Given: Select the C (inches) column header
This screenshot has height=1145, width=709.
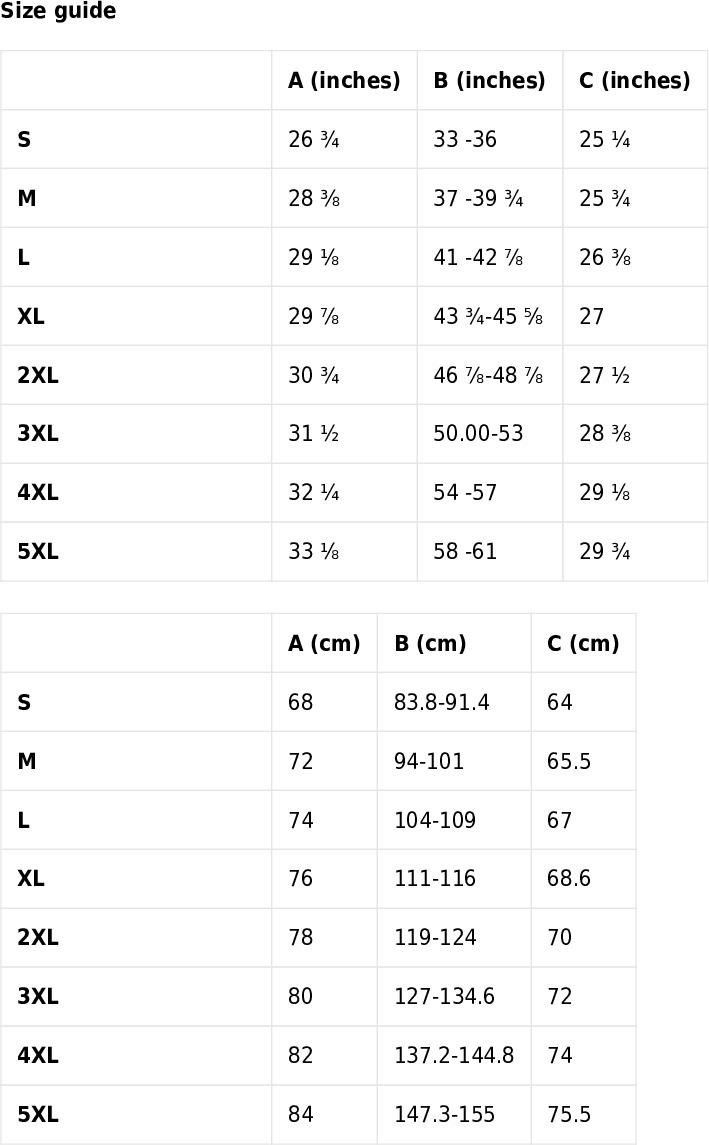Looking at the screenshot, I should [x=635, y=80].
